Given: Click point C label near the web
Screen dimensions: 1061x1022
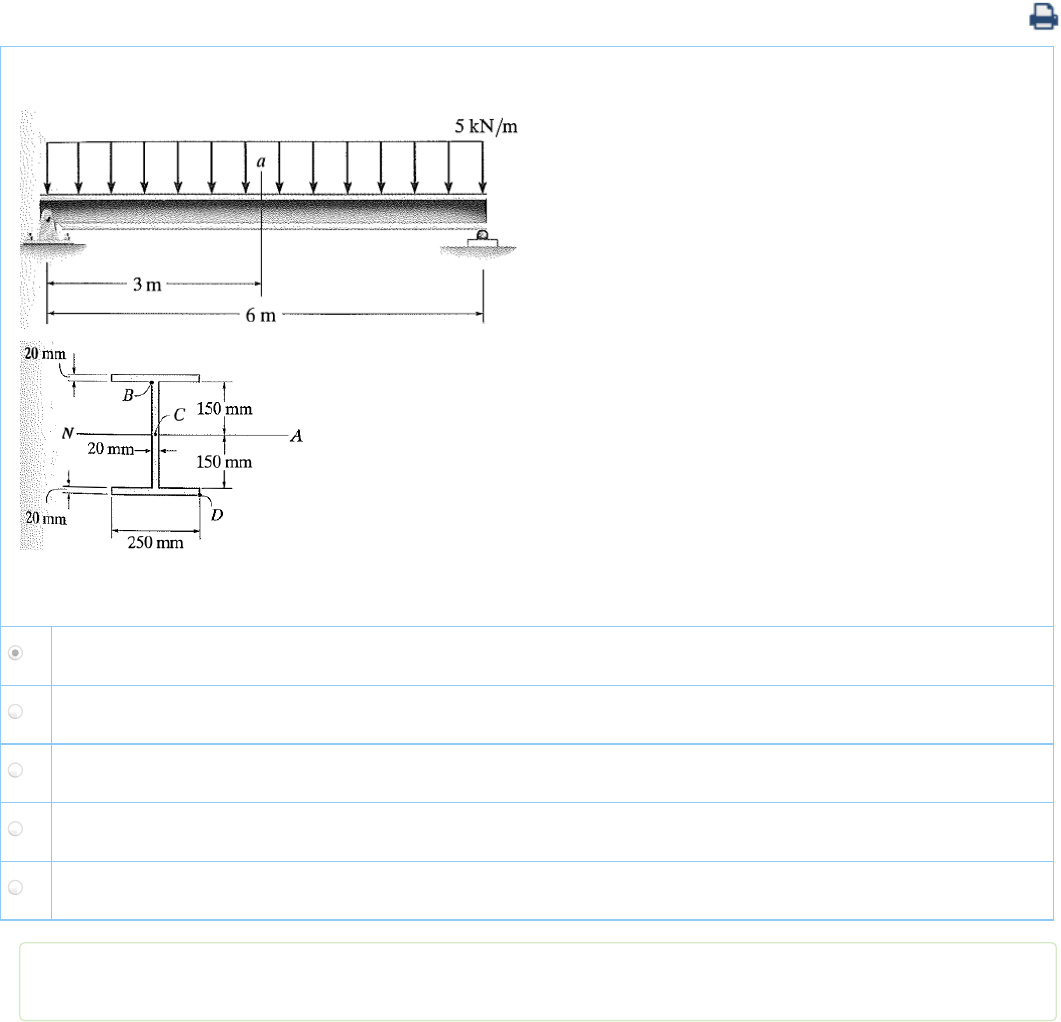Looking at the screenshot, I should coord(179,416).
